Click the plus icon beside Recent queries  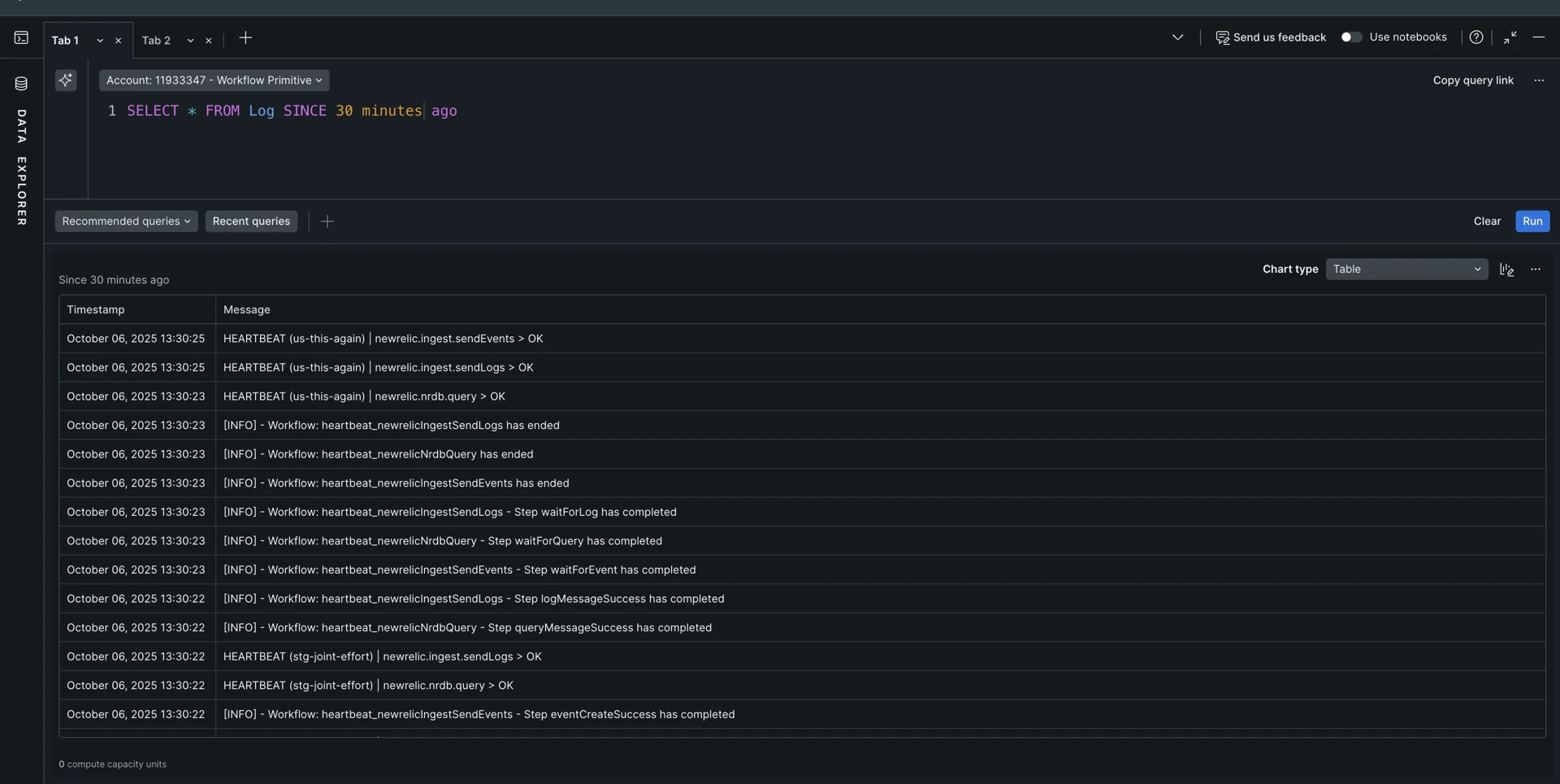pyautogui.click(x=327, y=221)
